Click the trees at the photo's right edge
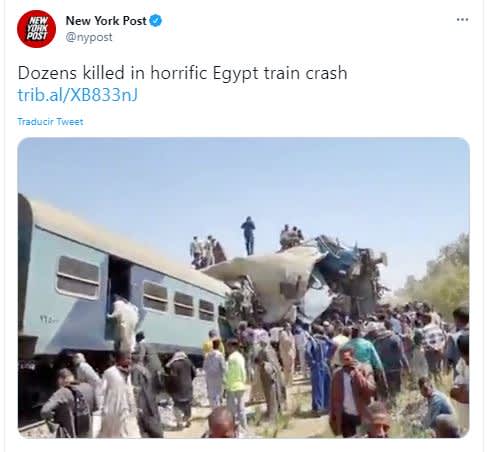Viewport: 493px width, 452px height. coord(440,276)
